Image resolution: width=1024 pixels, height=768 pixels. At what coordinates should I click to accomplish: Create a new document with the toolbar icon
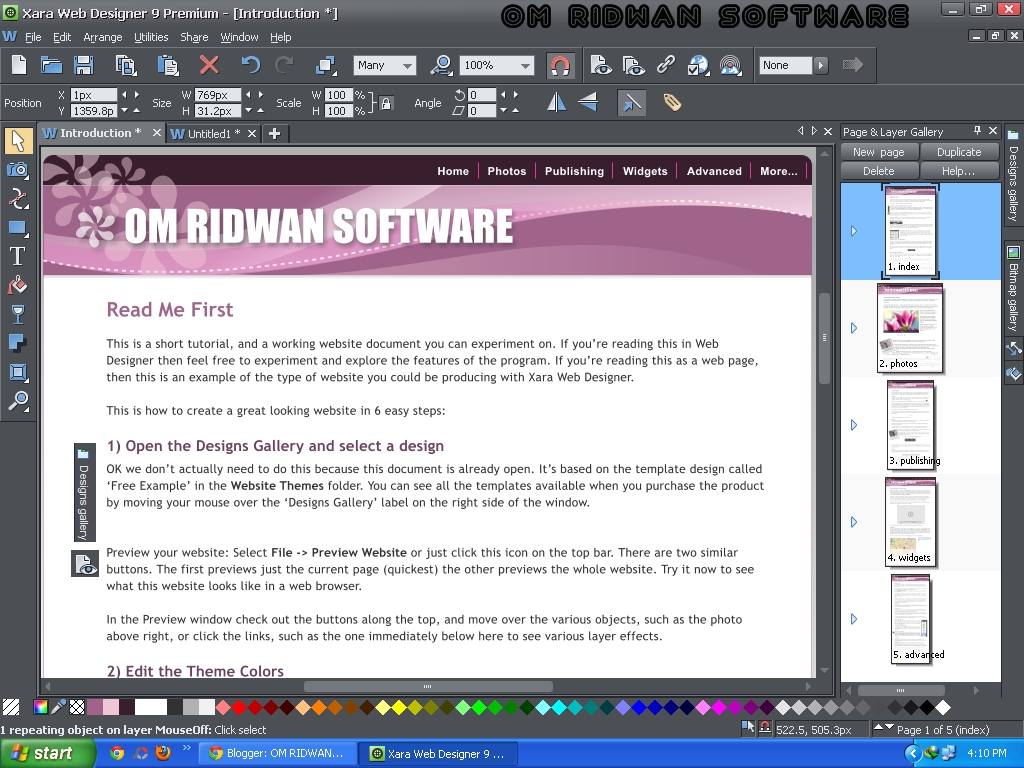pos(20,65)
